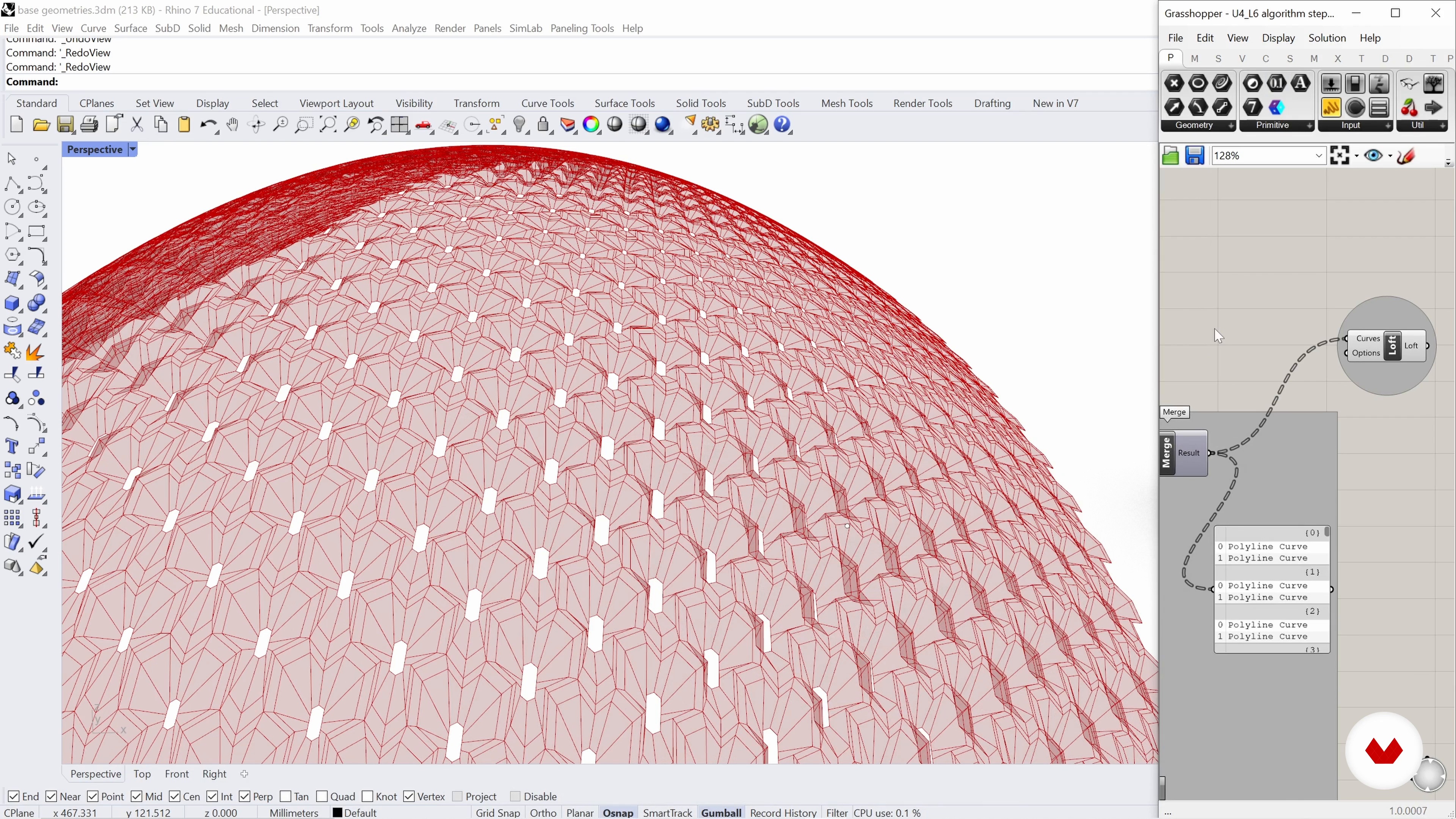Toggle the Cen osnap checkbox
This screenshot has height=819, width=1456.
point(175,796)
